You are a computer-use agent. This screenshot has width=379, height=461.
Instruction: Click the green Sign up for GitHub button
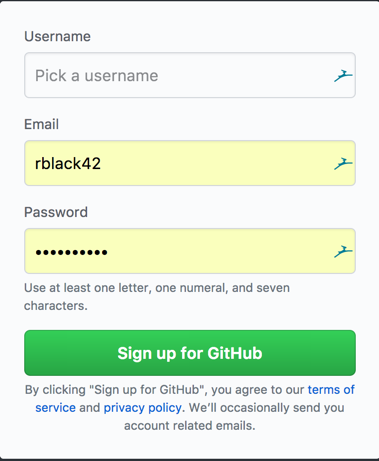point(190,353)
